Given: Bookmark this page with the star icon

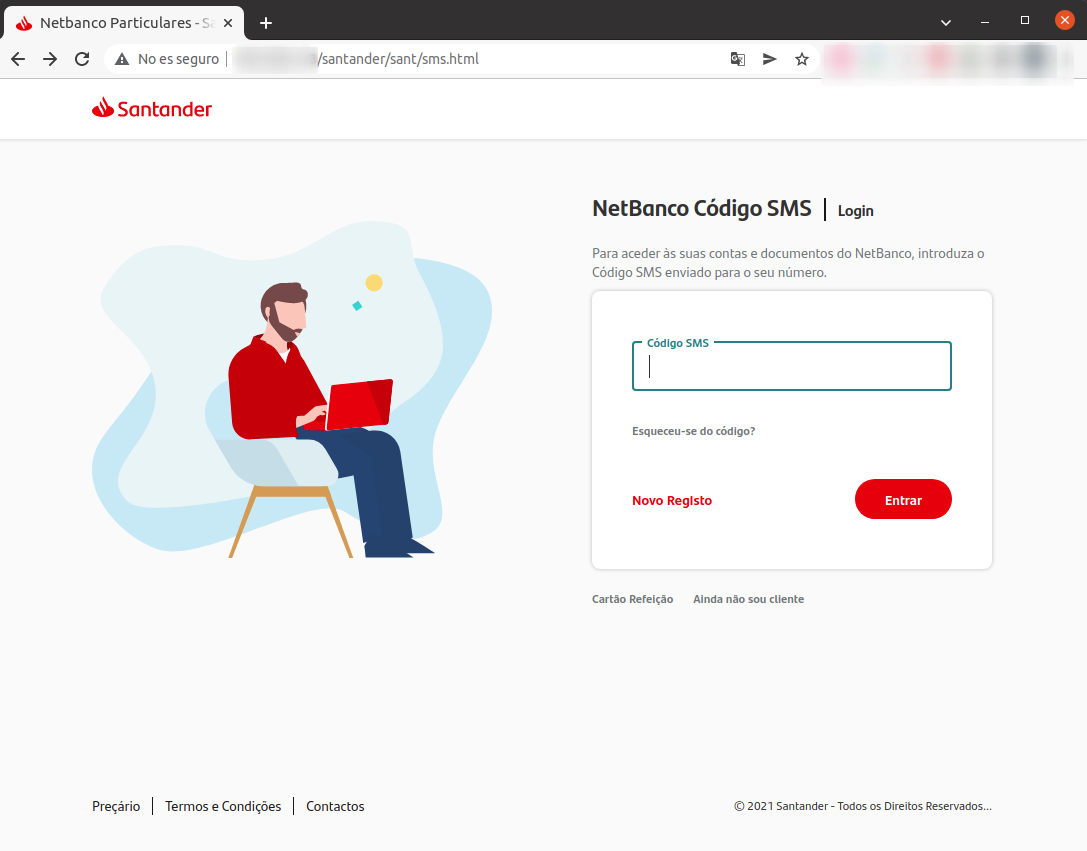Looking at the screenshot, I should point(802,59).
